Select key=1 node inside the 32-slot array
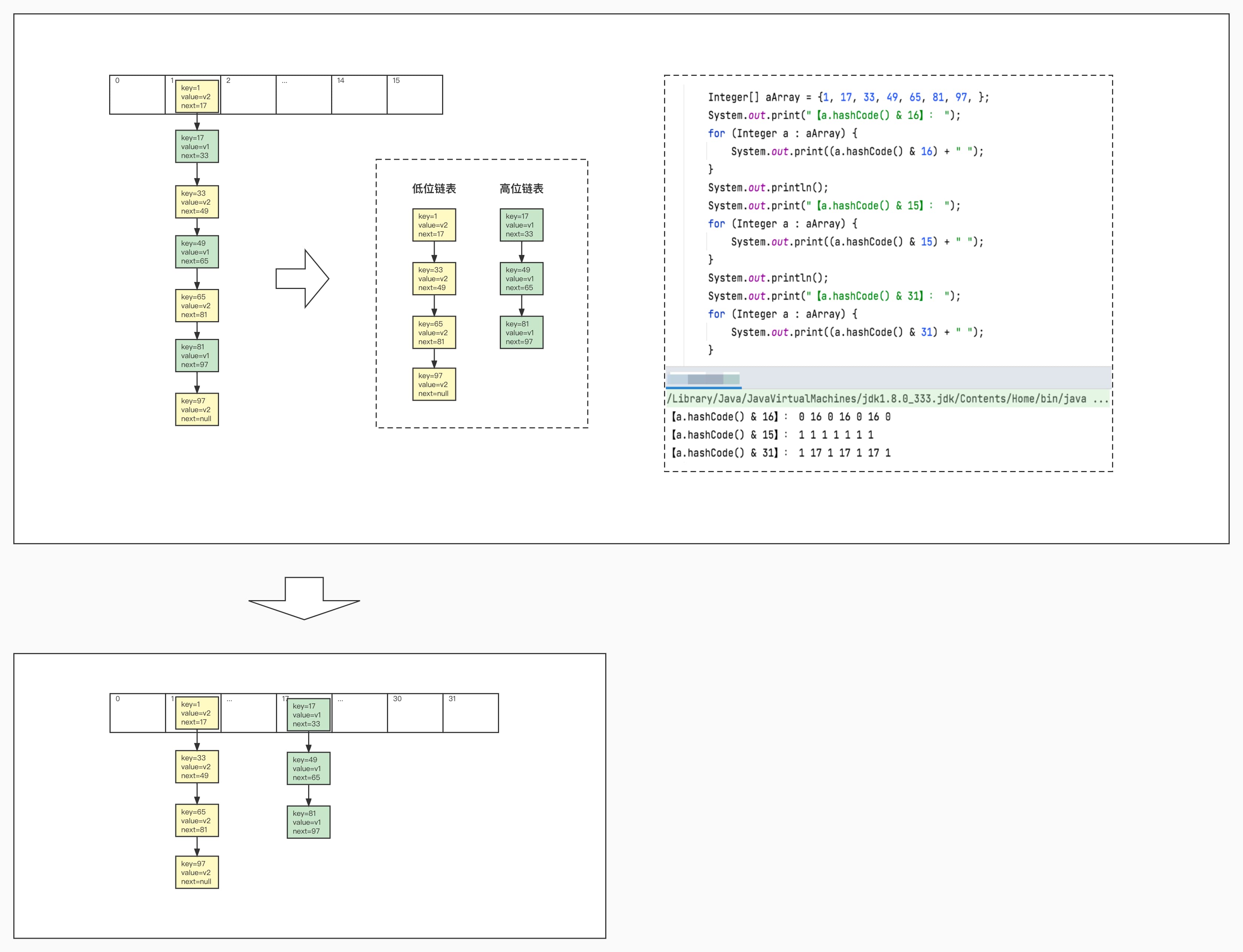 click(x=196, y=713)
